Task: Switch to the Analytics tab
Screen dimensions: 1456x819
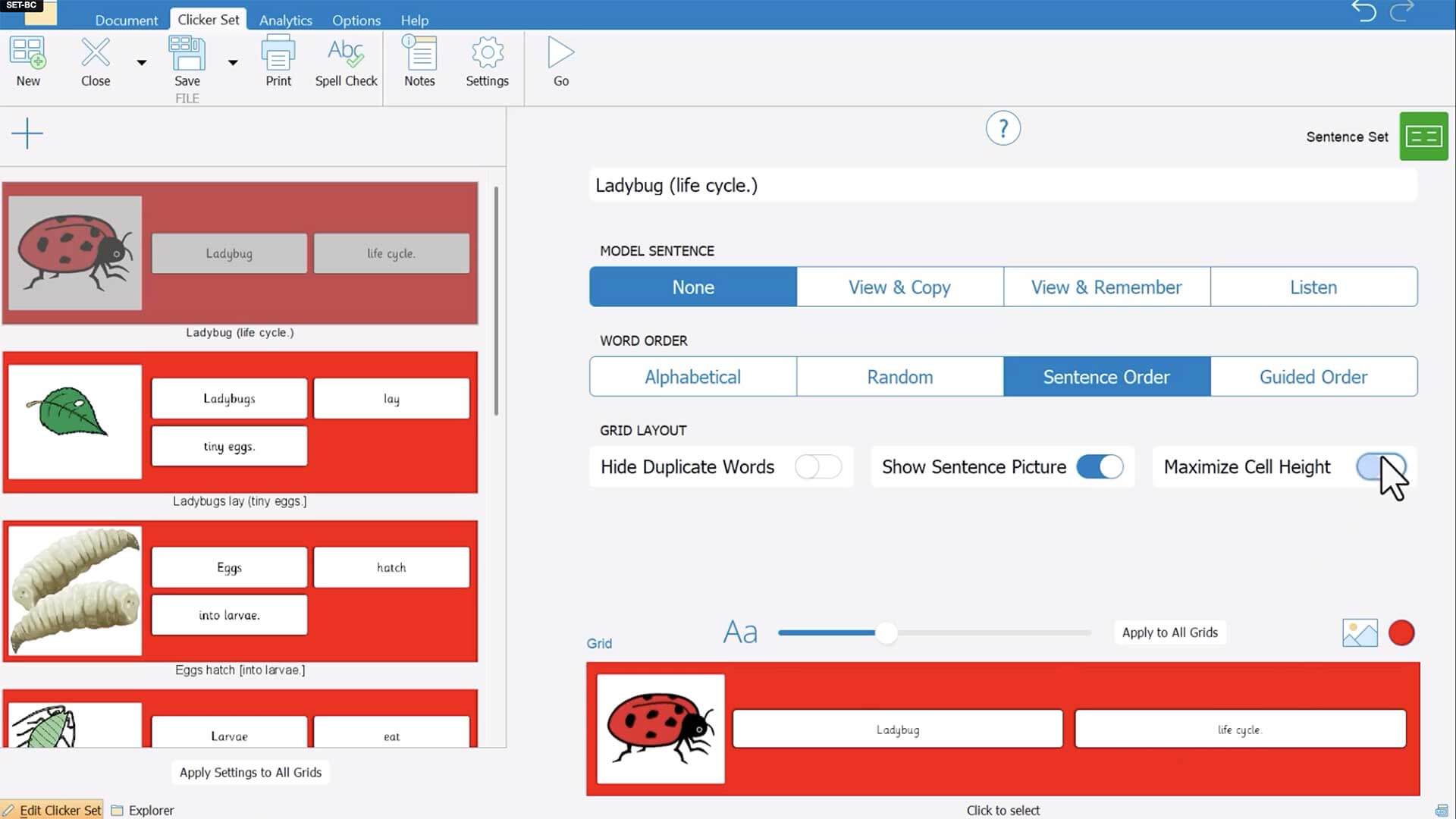Action: click(285, 20)
